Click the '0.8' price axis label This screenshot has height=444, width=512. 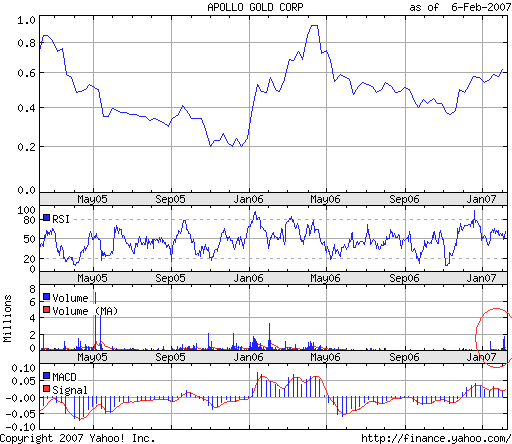pyautogui.click(x=26, y=43)
